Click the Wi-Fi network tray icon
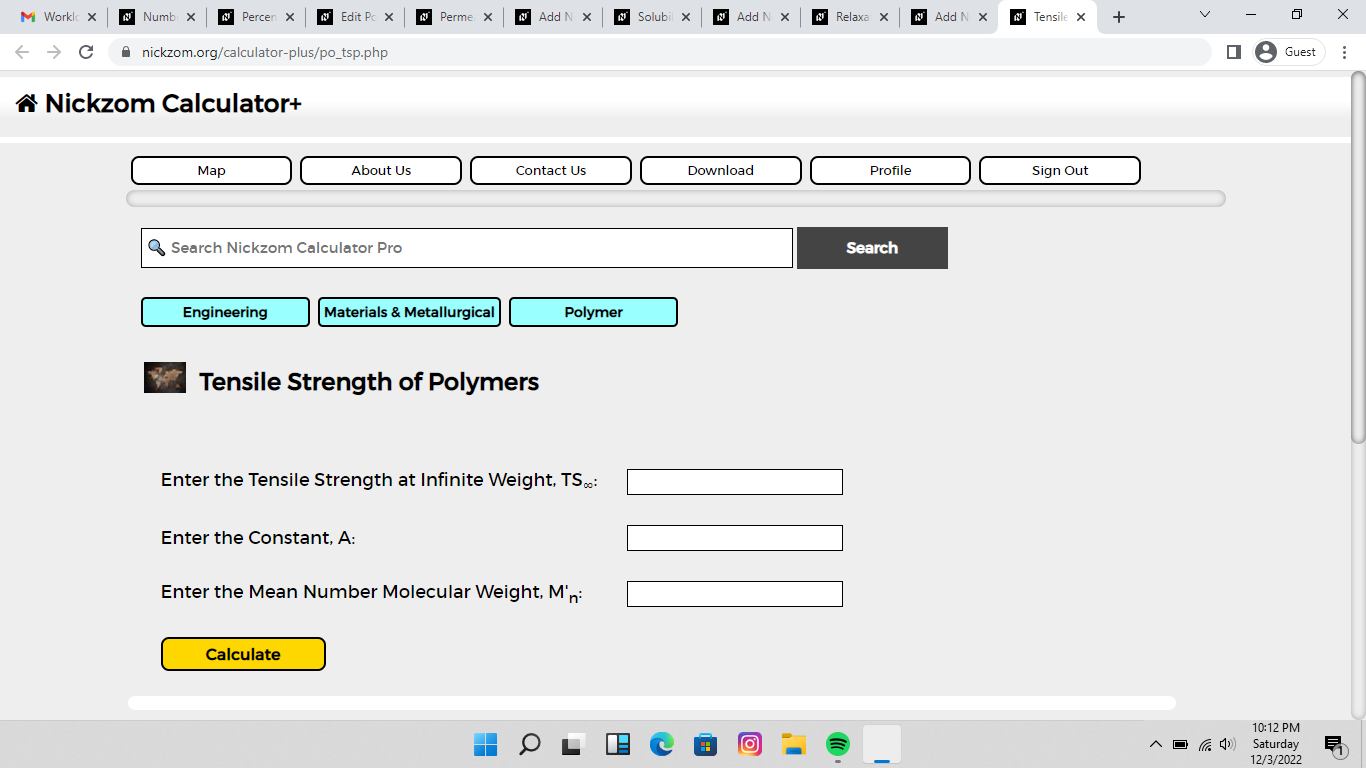This screenshot has width=1366, height=768. tap(1205, 744)
